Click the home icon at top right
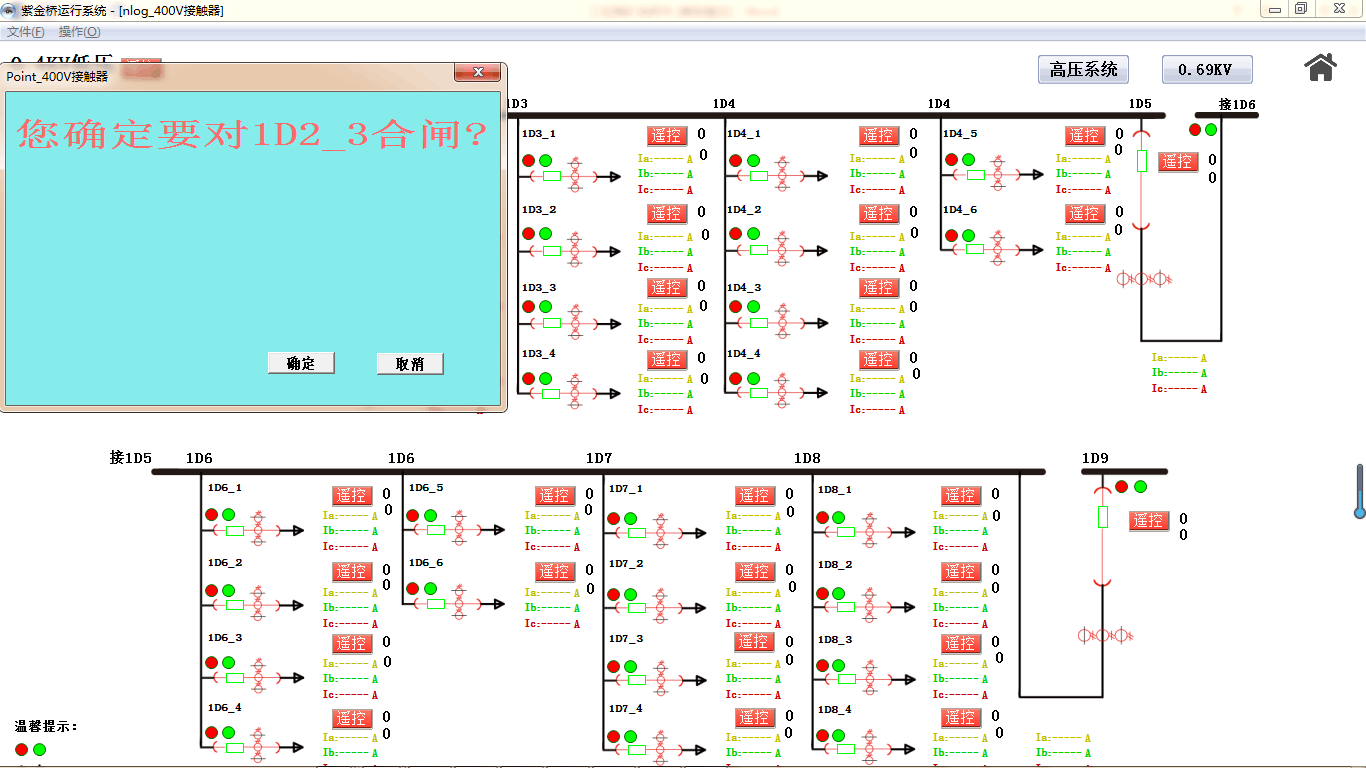Image resolution: width=1366 pixels, height=768 pixels. pyautogui.click(x=1320, y=67)
